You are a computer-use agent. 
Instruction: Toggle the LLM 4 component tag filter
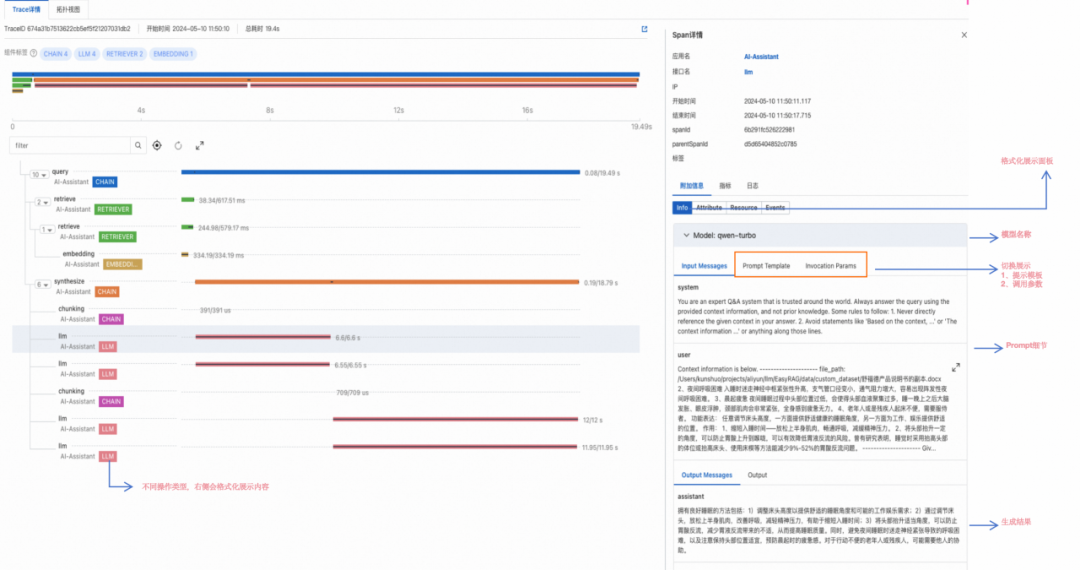[87, 53]
